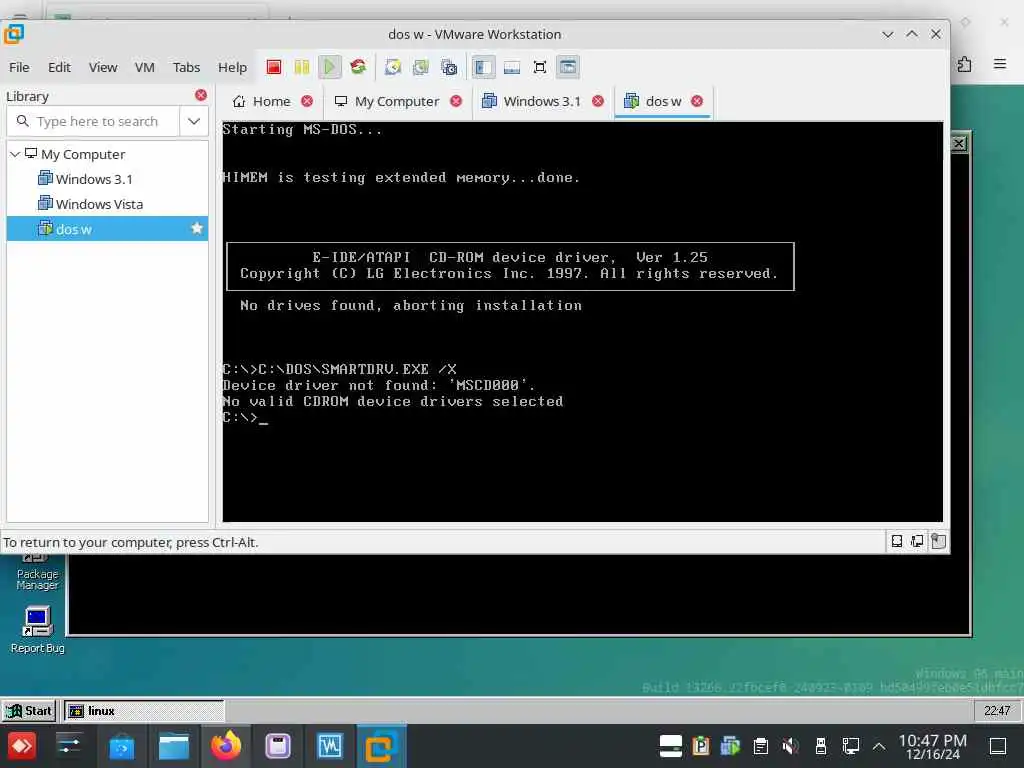Open the Edit menu
Viewport: 1024px width, 768px height.
(x=59, y=67)
